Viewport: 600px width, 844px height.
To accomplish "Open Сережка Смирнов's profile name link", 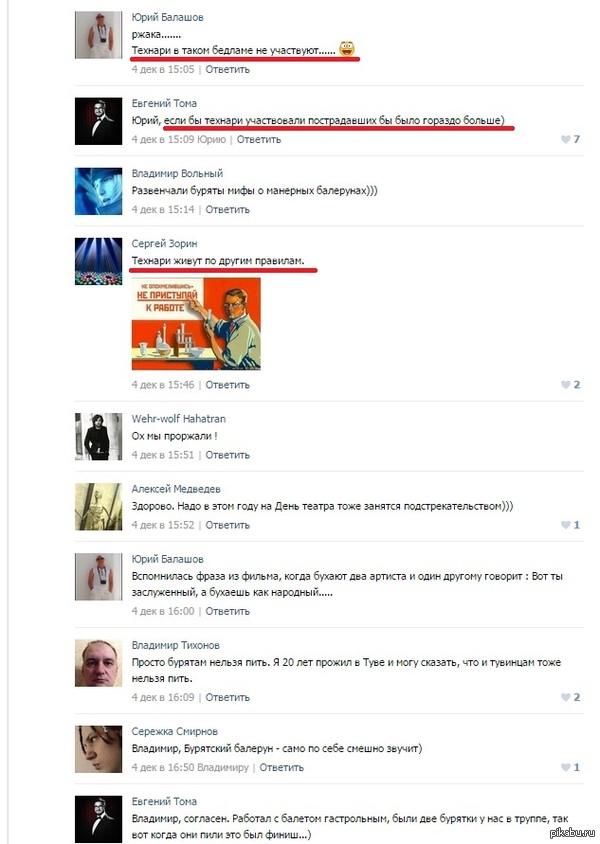I will click(x=175, y=731).
